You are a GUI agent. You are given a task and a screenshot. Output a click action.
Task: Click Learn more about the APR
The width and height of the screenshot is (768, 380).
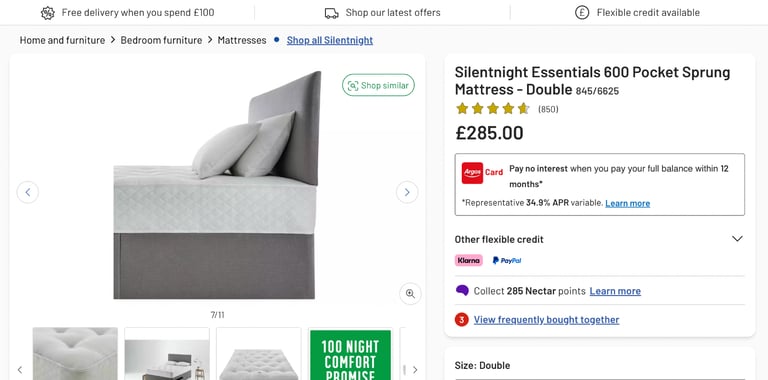pyautogui.click(x=627, y=203)
